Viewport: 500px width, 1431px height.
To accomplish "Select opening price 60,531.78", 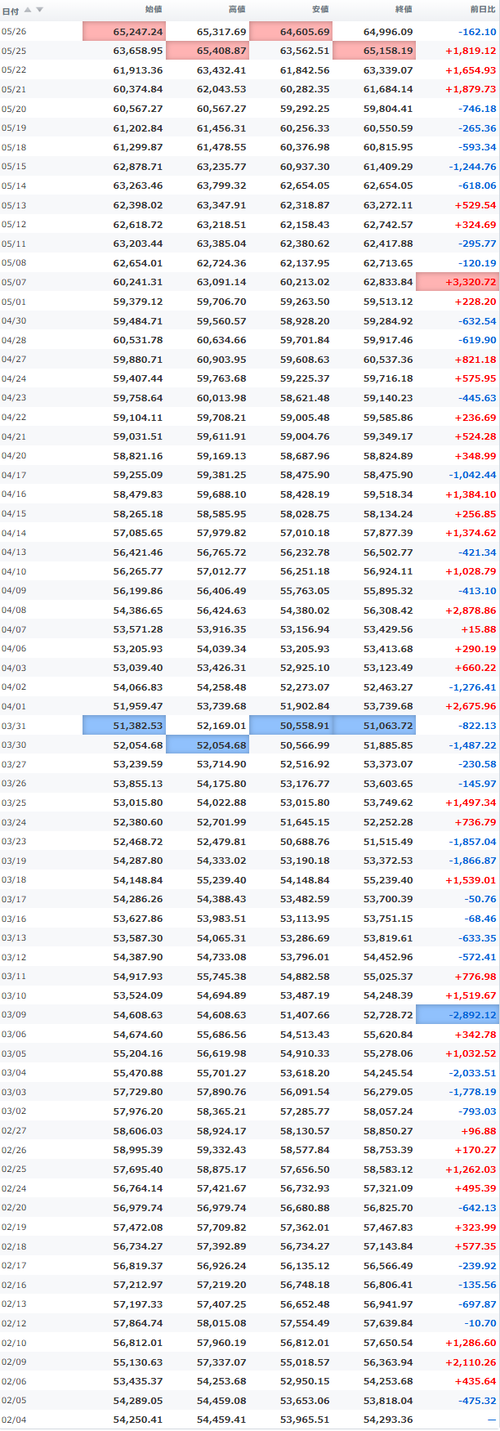I will point(138,340).
